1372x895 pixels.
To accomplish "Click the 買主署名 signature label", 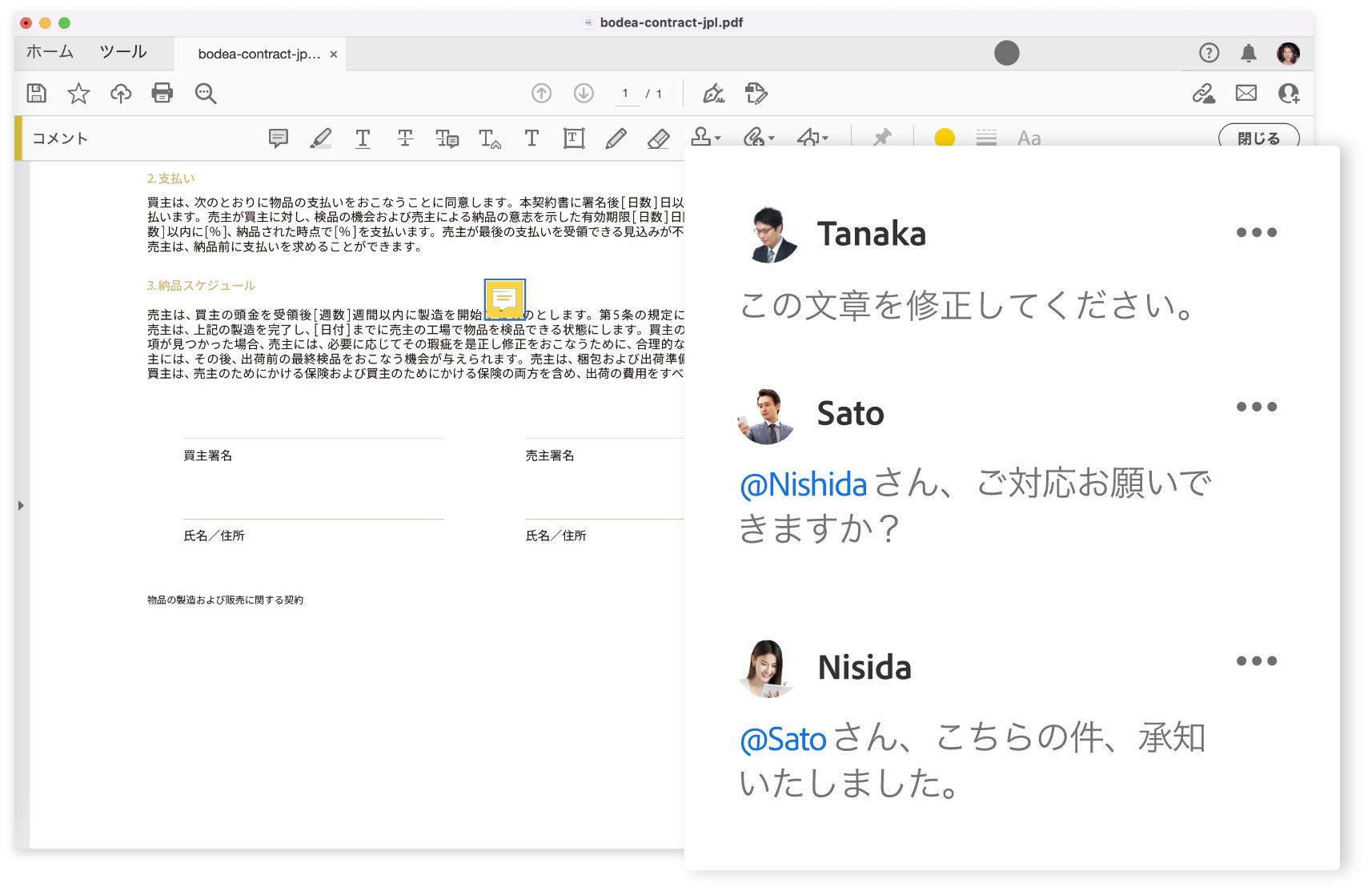I will coord(208,456).
